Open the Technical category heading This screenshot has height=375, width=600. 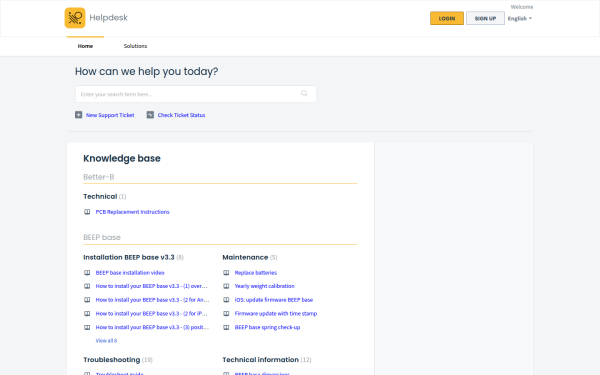tap(100, 196)
